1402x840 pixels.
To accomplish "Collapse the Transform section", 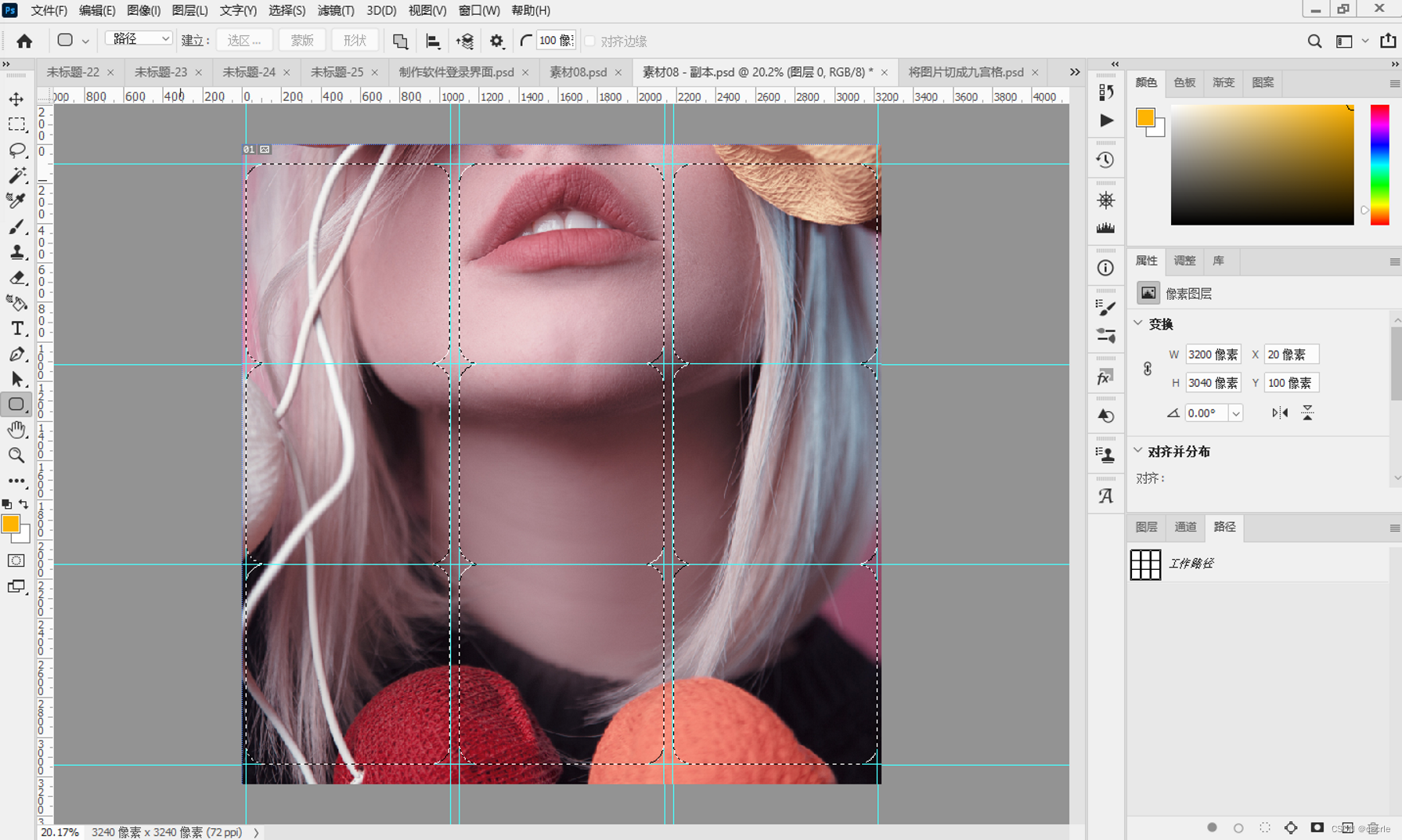I will [x=1138, y=323].
